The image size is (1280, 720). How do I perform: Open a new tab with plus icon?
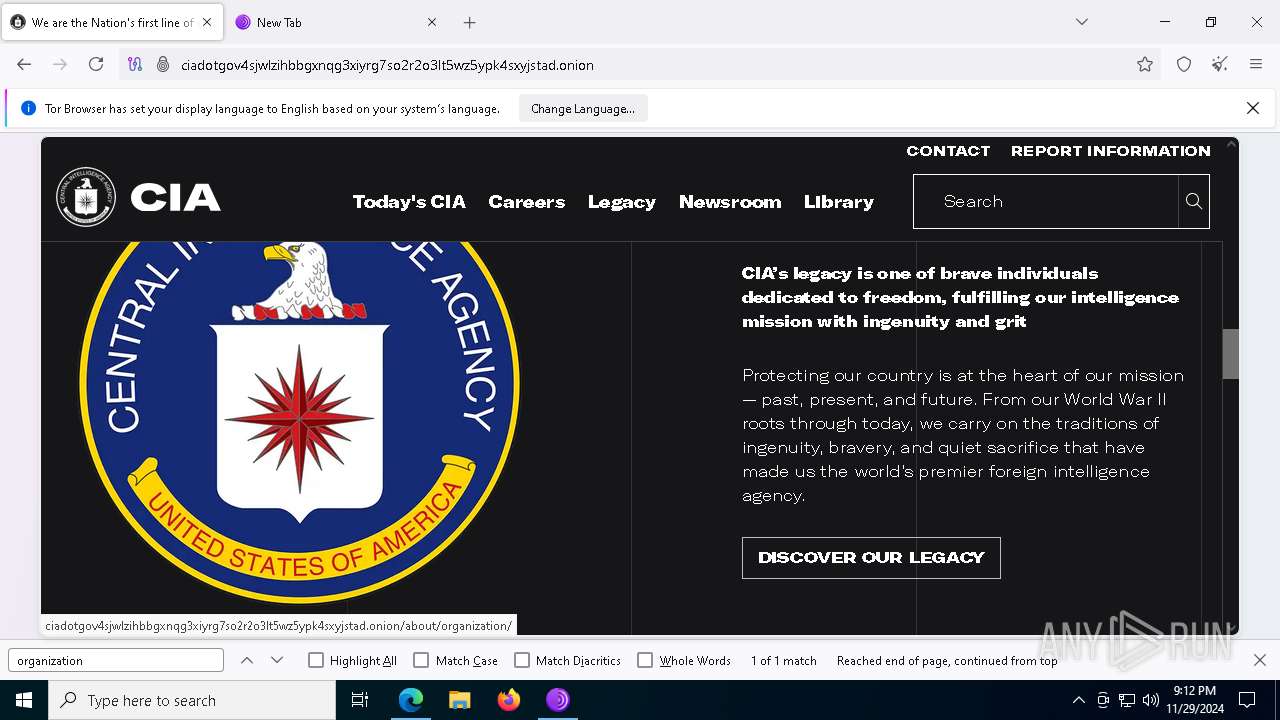pos(470,22)
